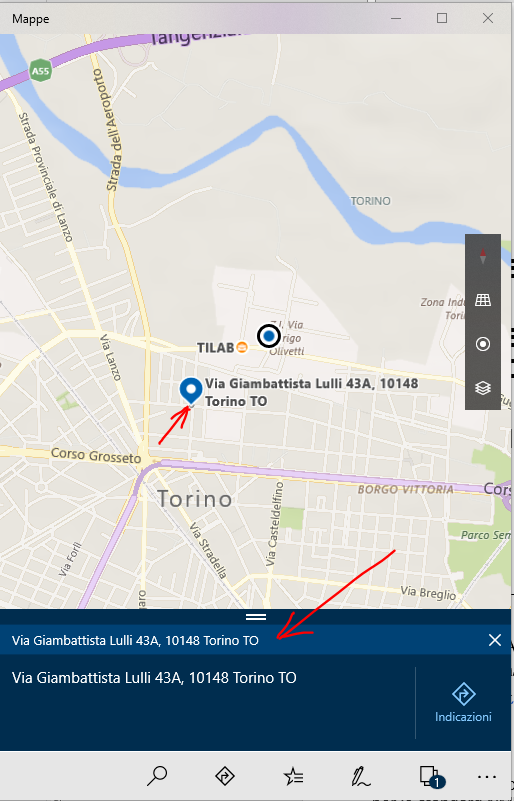Image resolution: width=514 pixels, height=801 pixels.
Task: Open the search magnifier in bottom toolbar
Action: tap(156, 776)
